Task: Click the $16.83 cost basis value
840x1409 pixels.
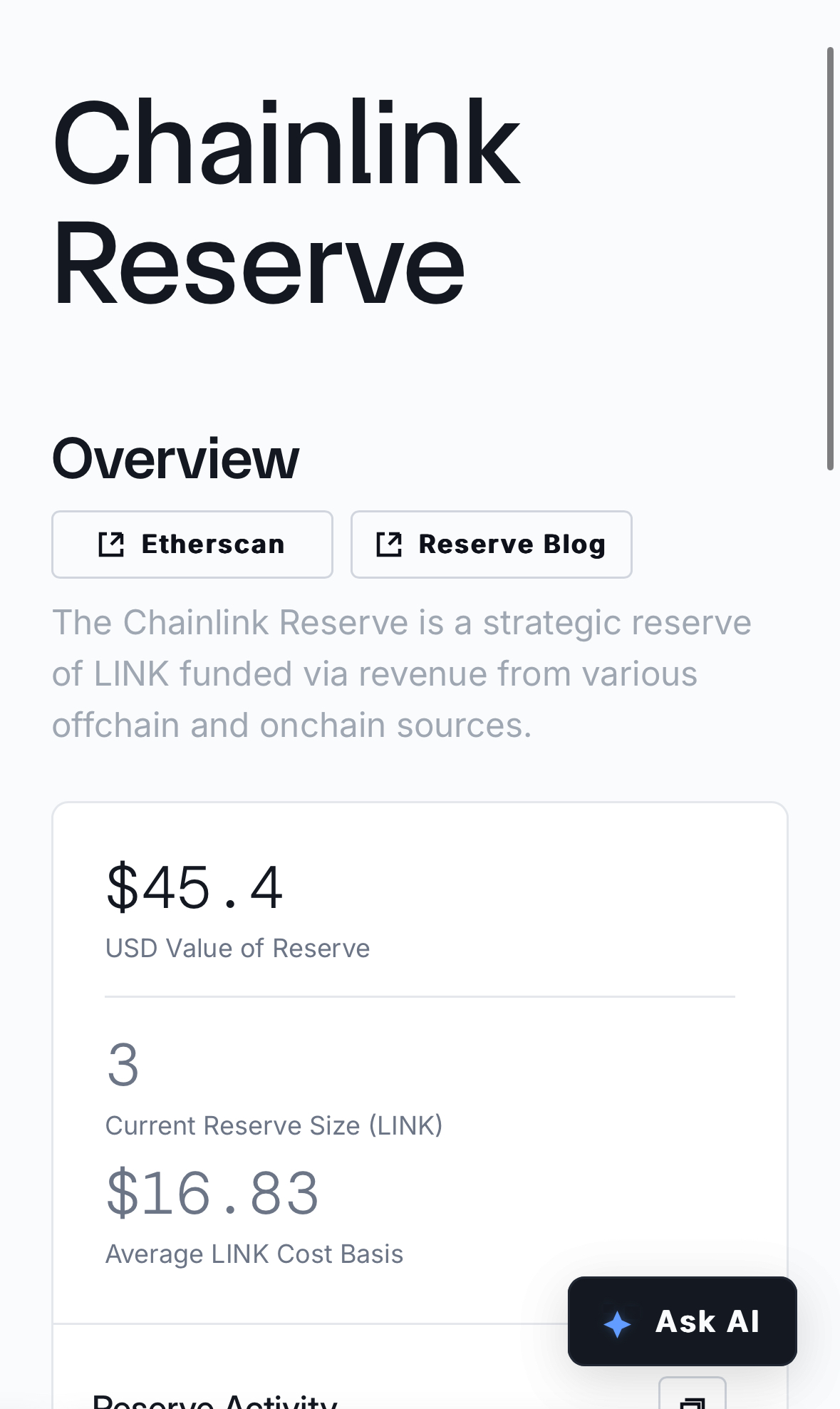Action: coord(212,1193)
